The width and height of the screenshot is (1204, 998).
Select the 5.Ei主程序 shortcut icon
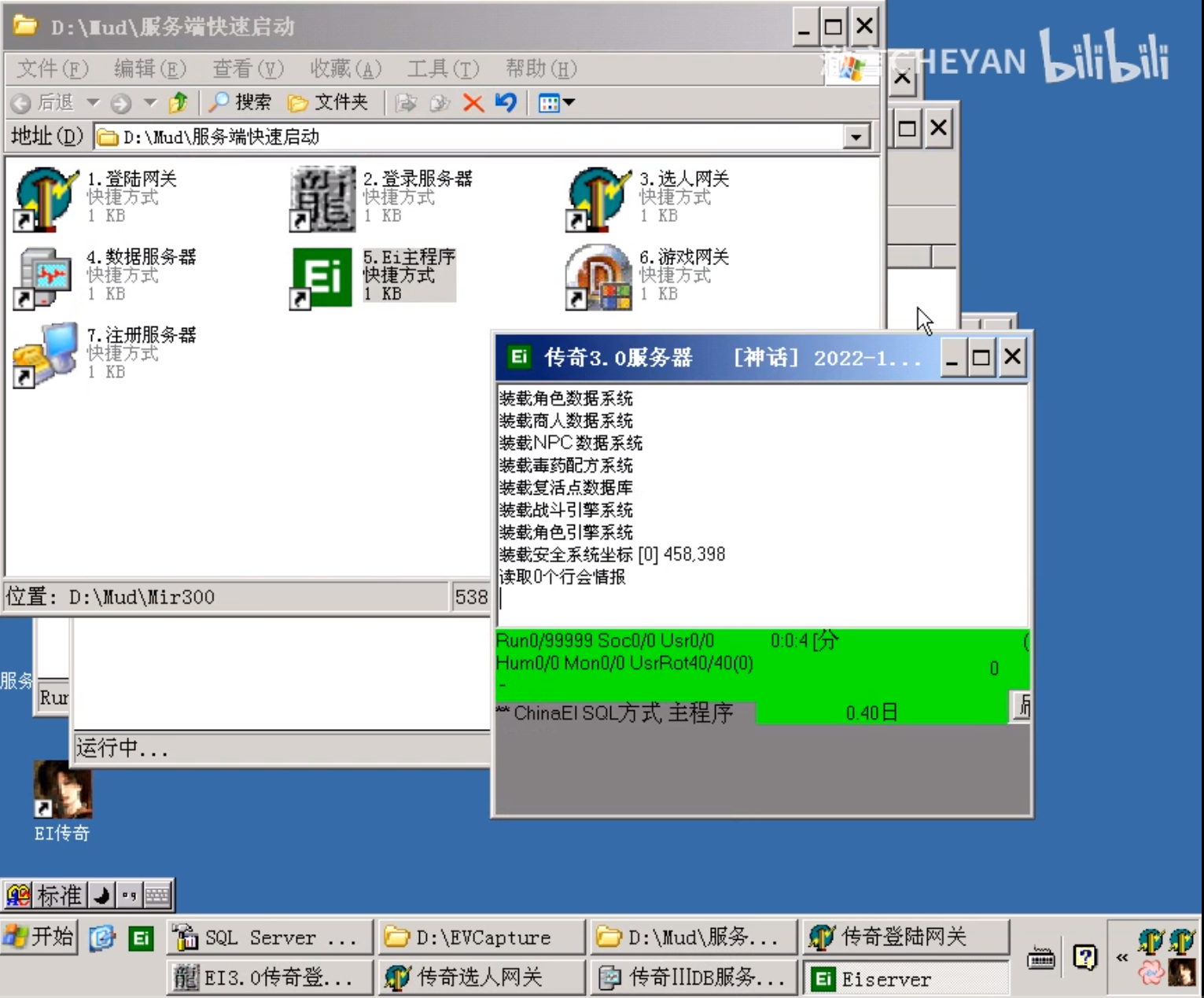[x=322, y=277]
